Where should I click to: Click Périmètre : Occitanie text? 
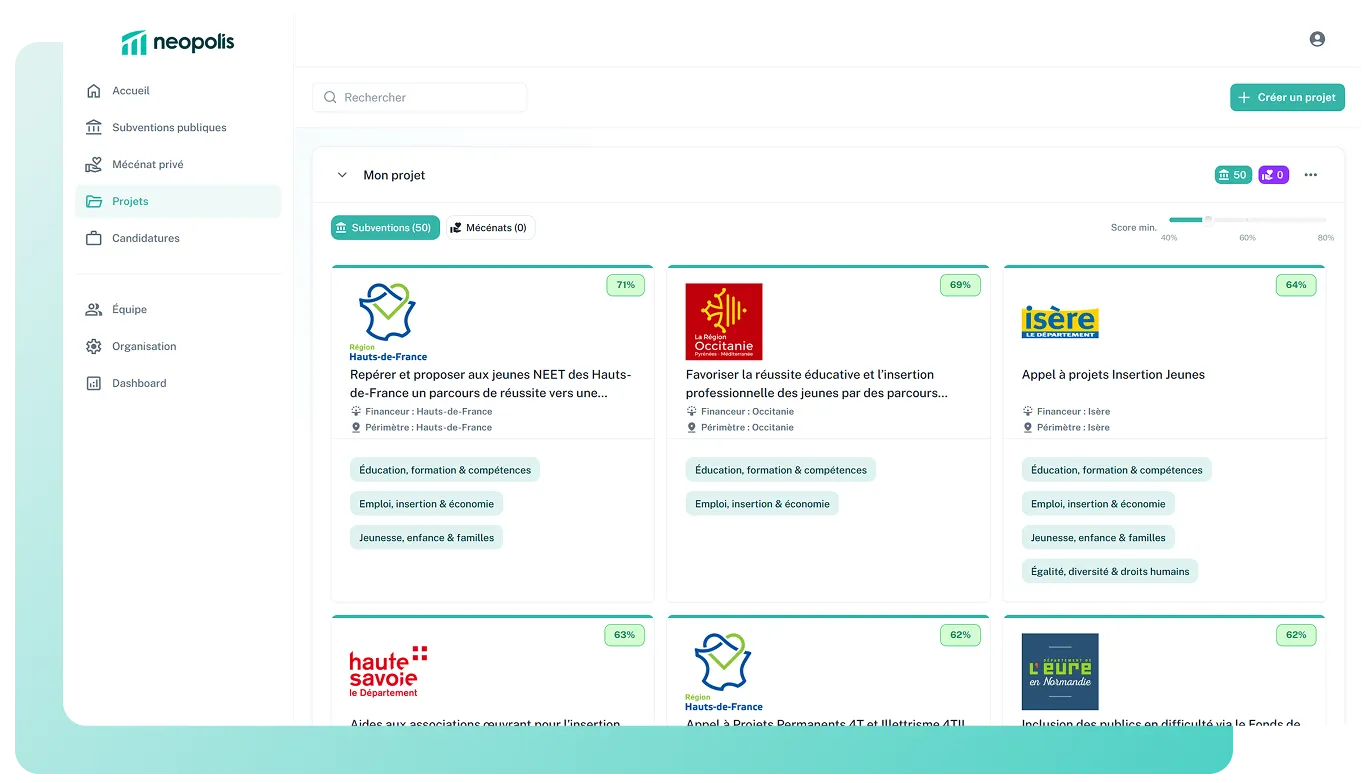(x=747, y=428)
